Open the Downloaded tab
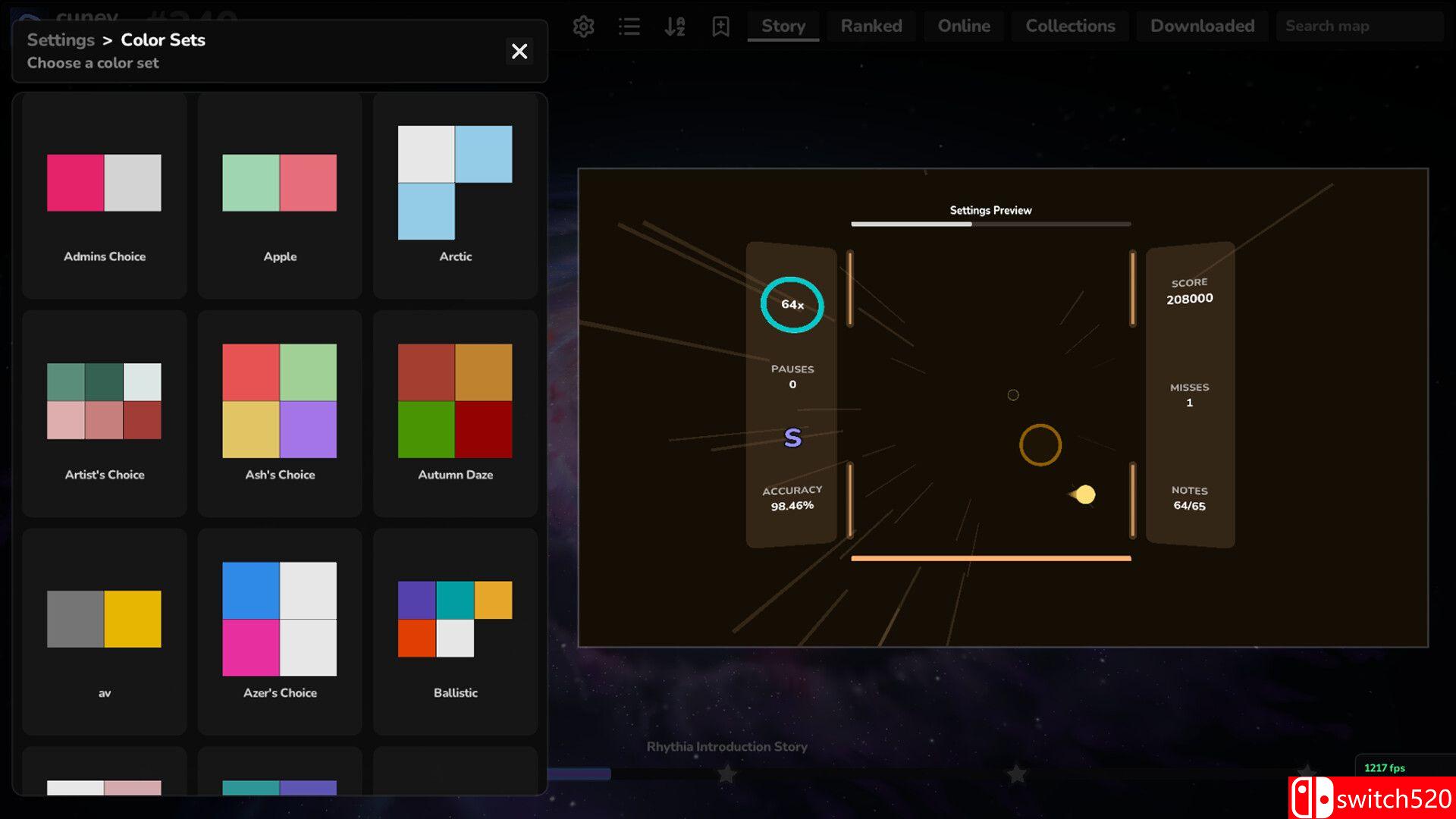The height and width of the screenshot is (819, 1456). pyautogui.click(x=1202, y=26)
